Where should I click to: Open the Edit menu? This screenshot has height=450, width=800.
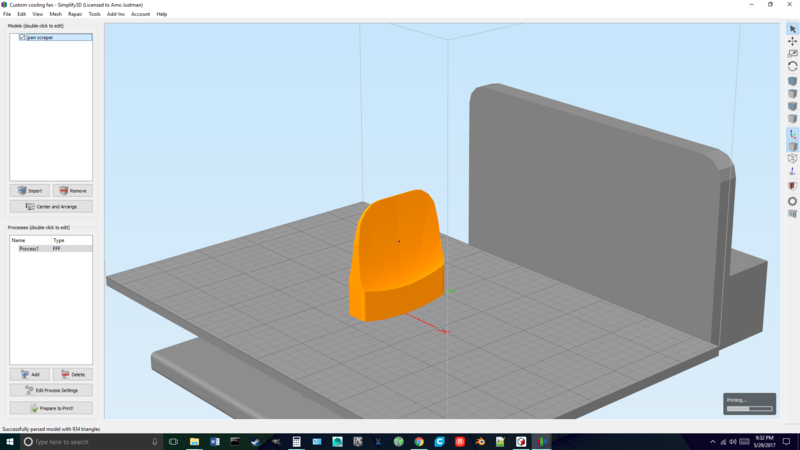click(x=21, y=14)
